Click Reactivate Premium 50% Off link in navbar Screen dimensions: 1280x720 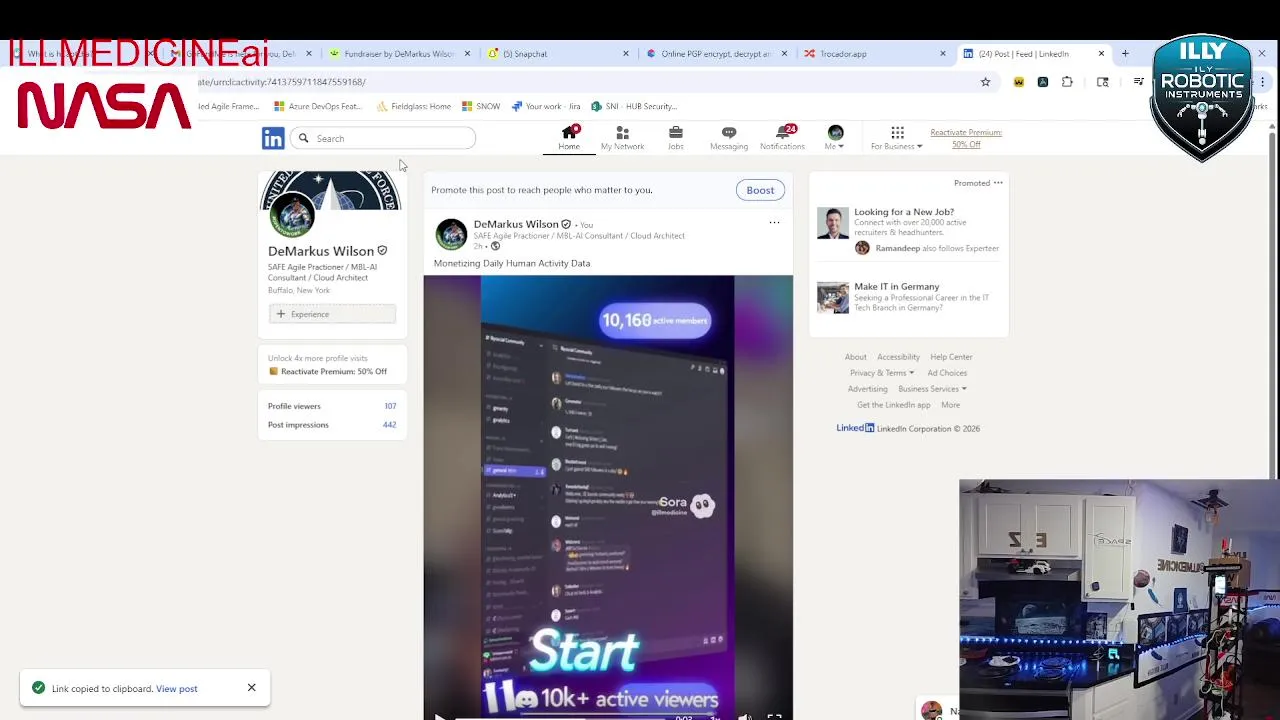point(966,138)
